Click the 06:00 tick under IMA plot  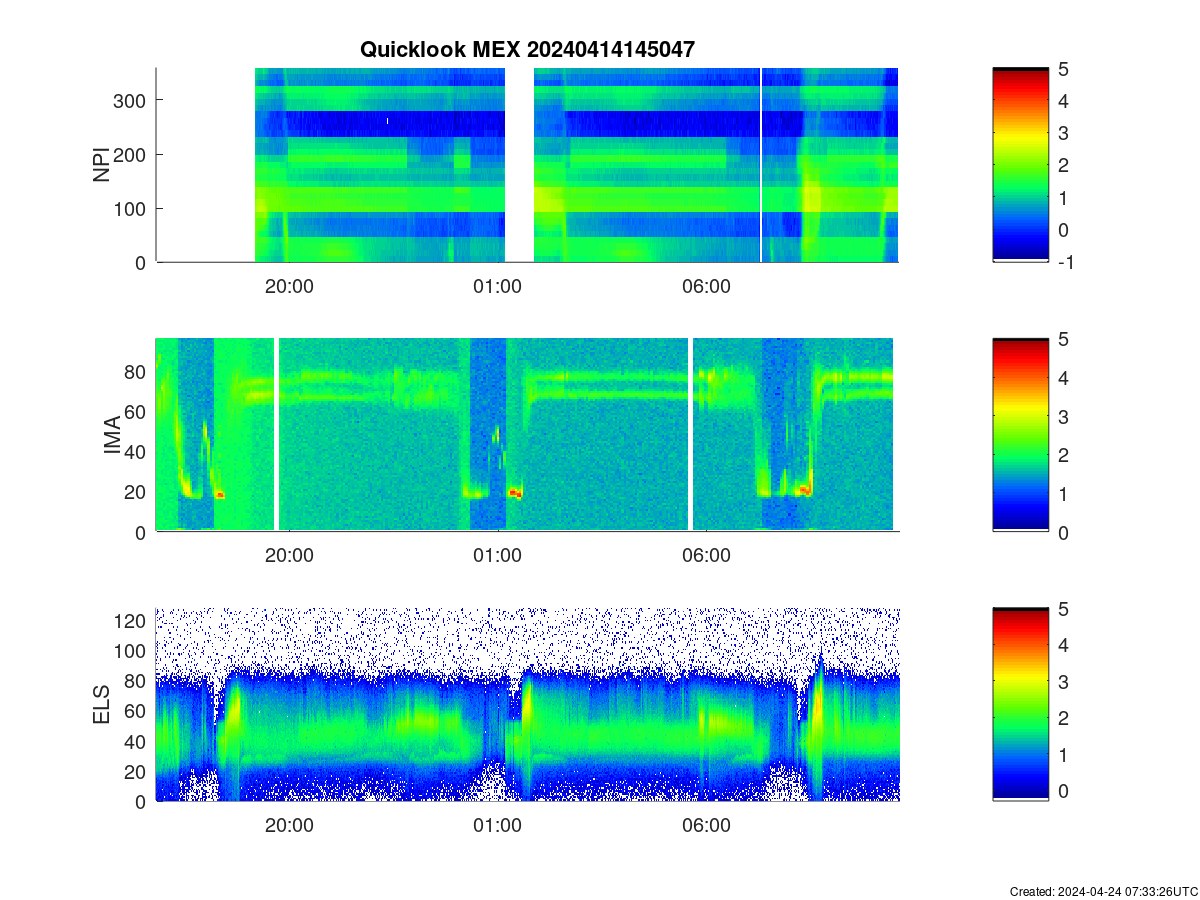point(706,556)
